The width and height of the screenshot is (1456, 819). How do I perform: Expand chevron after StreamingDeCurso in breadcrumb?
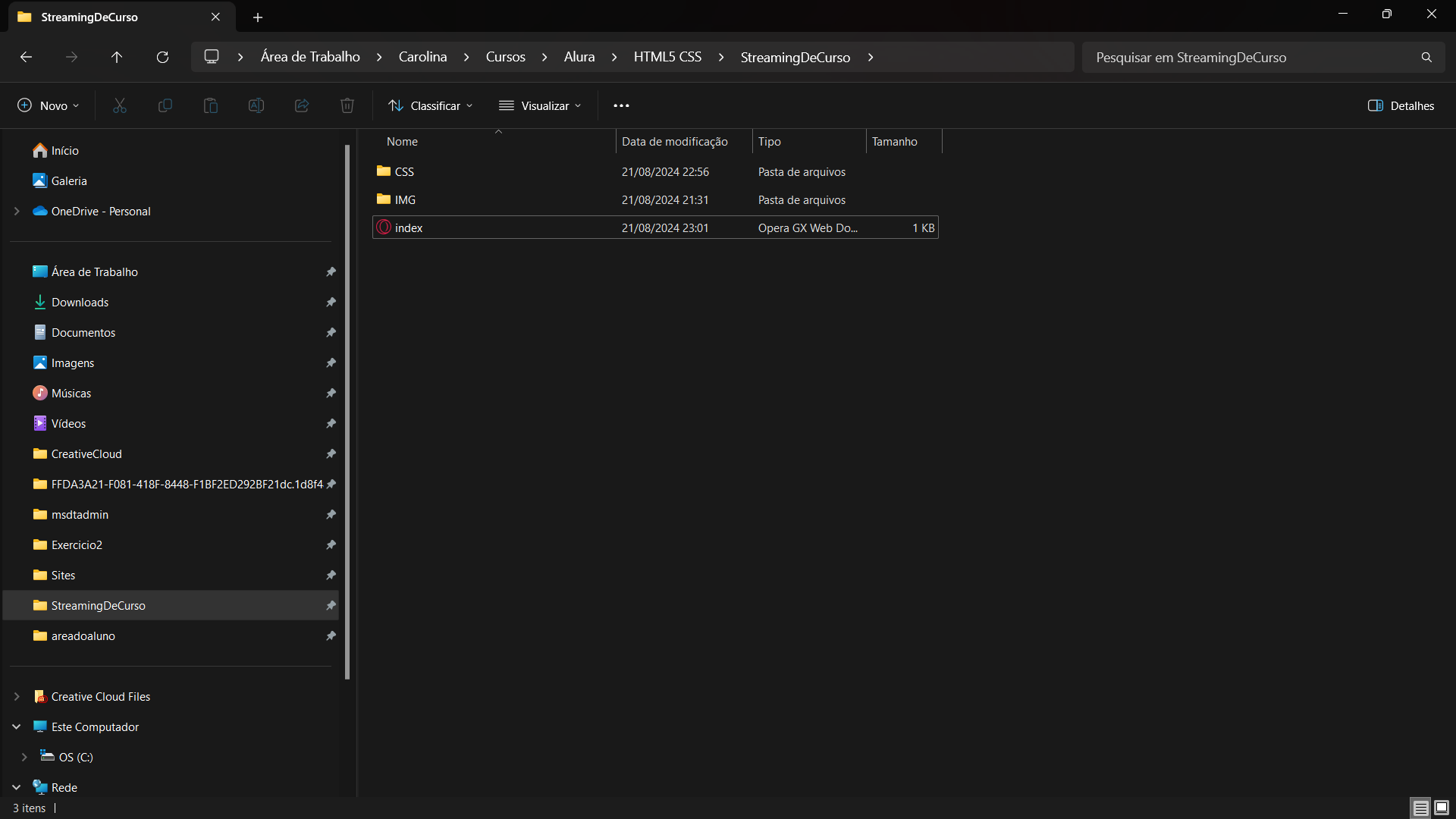point(871,58)
